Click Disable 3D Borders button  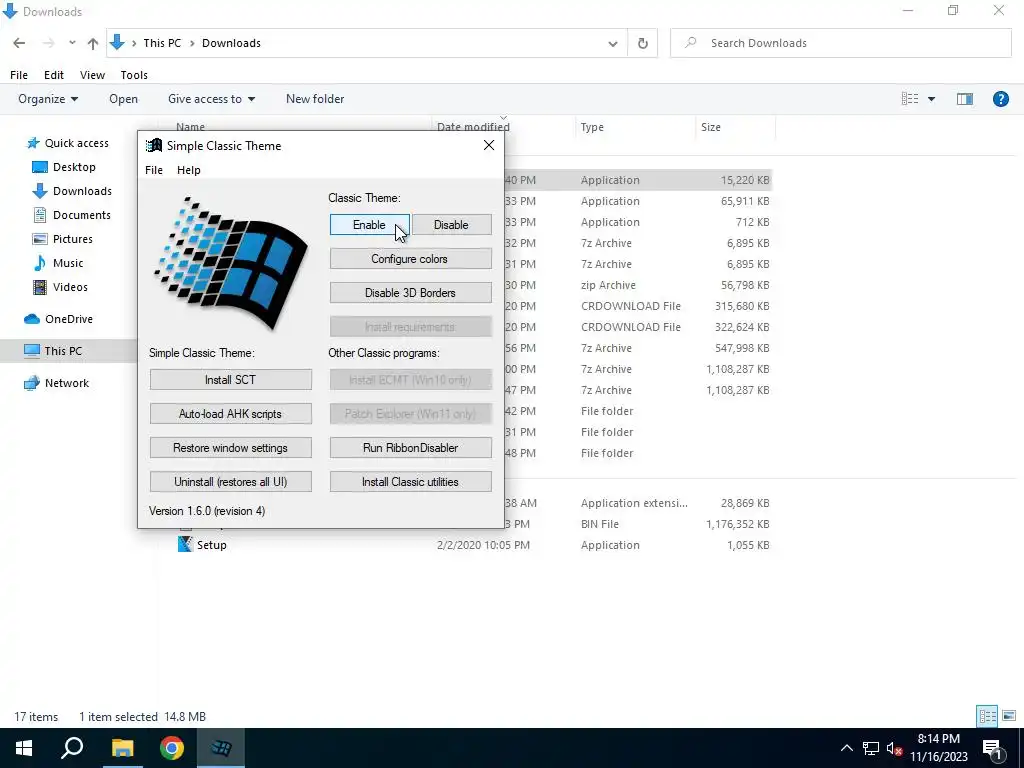pos(410,293)
